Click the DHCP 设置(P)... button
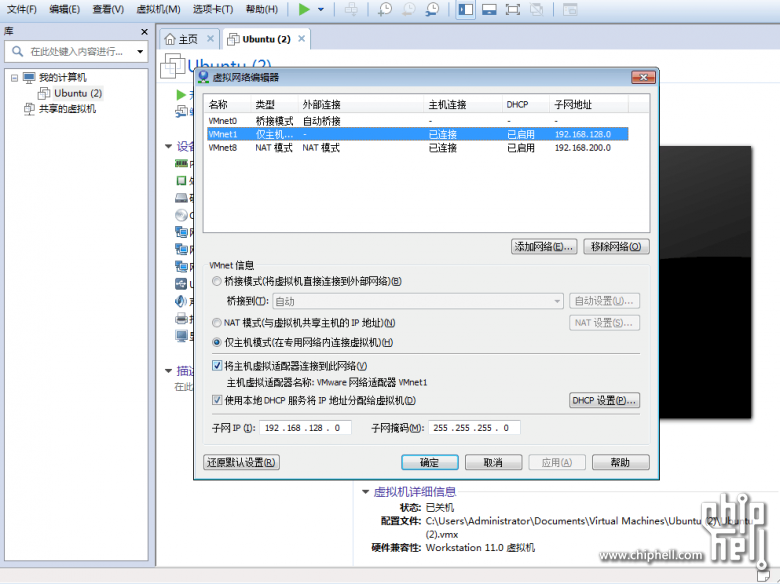Image resolution: width=780 pixels, height=584 pixels. click(604, 400)
